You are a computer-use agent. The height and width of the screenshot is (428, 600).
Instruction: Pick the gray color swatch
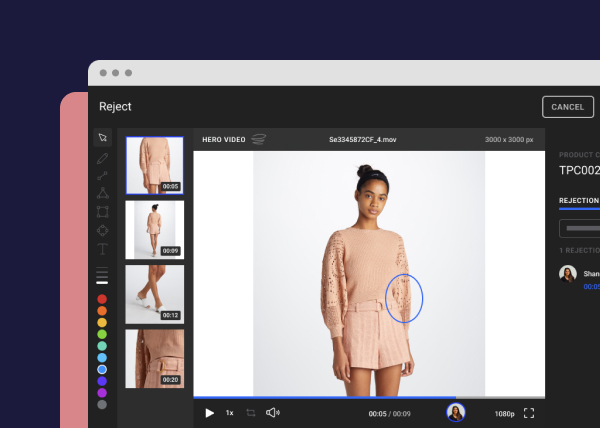[102, 404]
